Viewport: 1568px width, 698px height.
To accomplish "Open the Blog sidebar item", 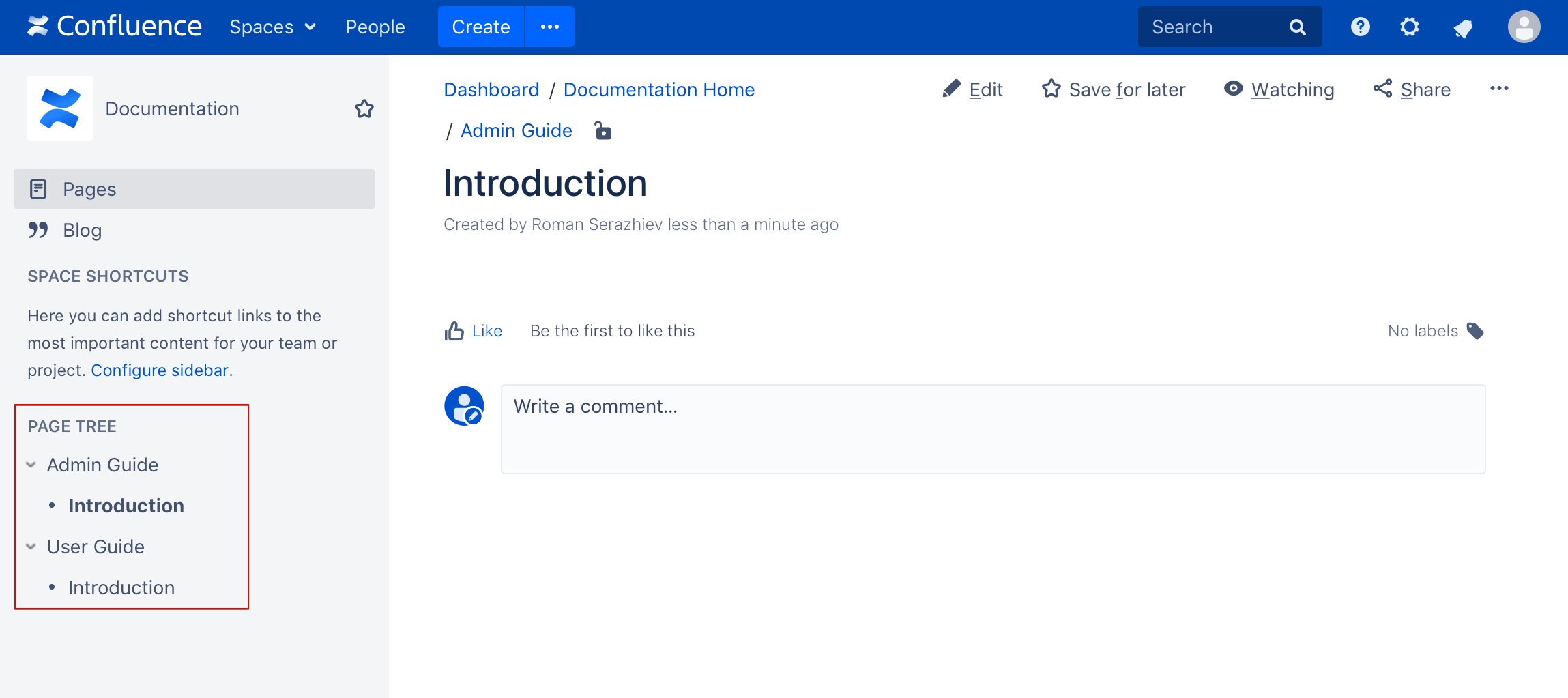I will click(82, 231).
